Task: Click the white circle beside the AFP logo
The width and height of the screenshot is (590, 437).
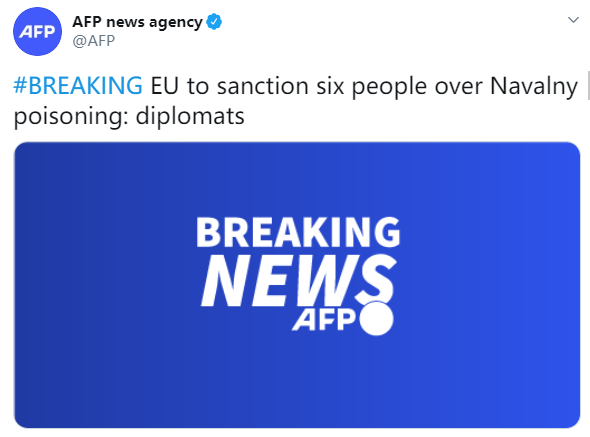Action: pos(376,318)
